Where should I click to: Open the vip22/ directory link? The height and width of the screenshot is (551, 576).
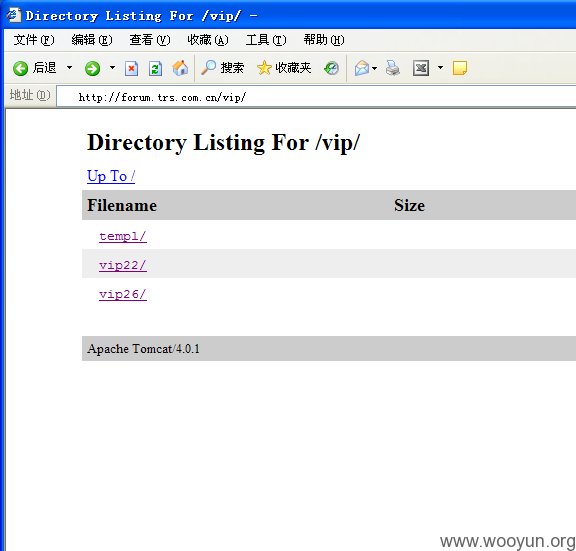[x=123, y=265]
